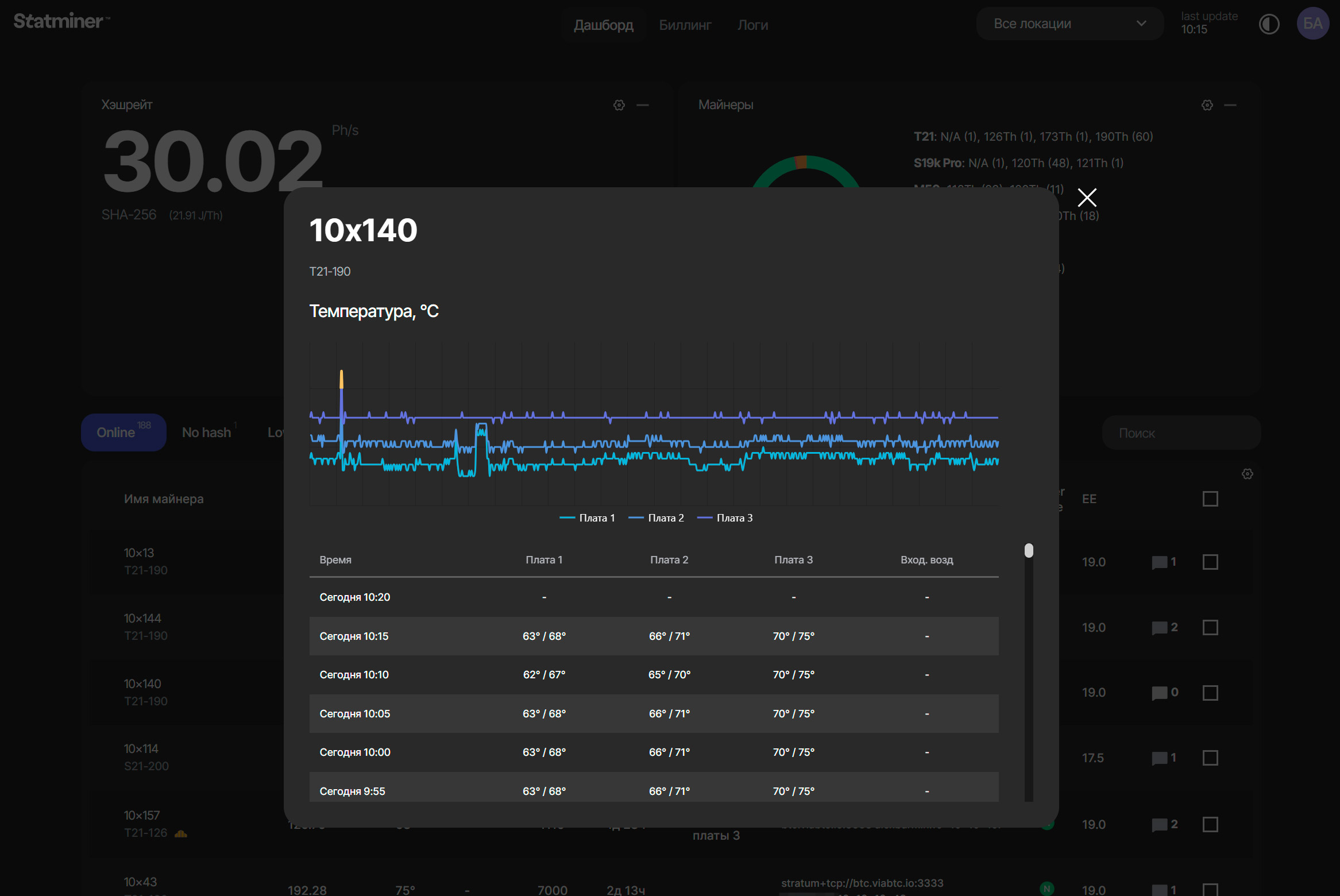Select the Сегодня 10:00 row
This screenshot has width=1340, height=896.
654,752
